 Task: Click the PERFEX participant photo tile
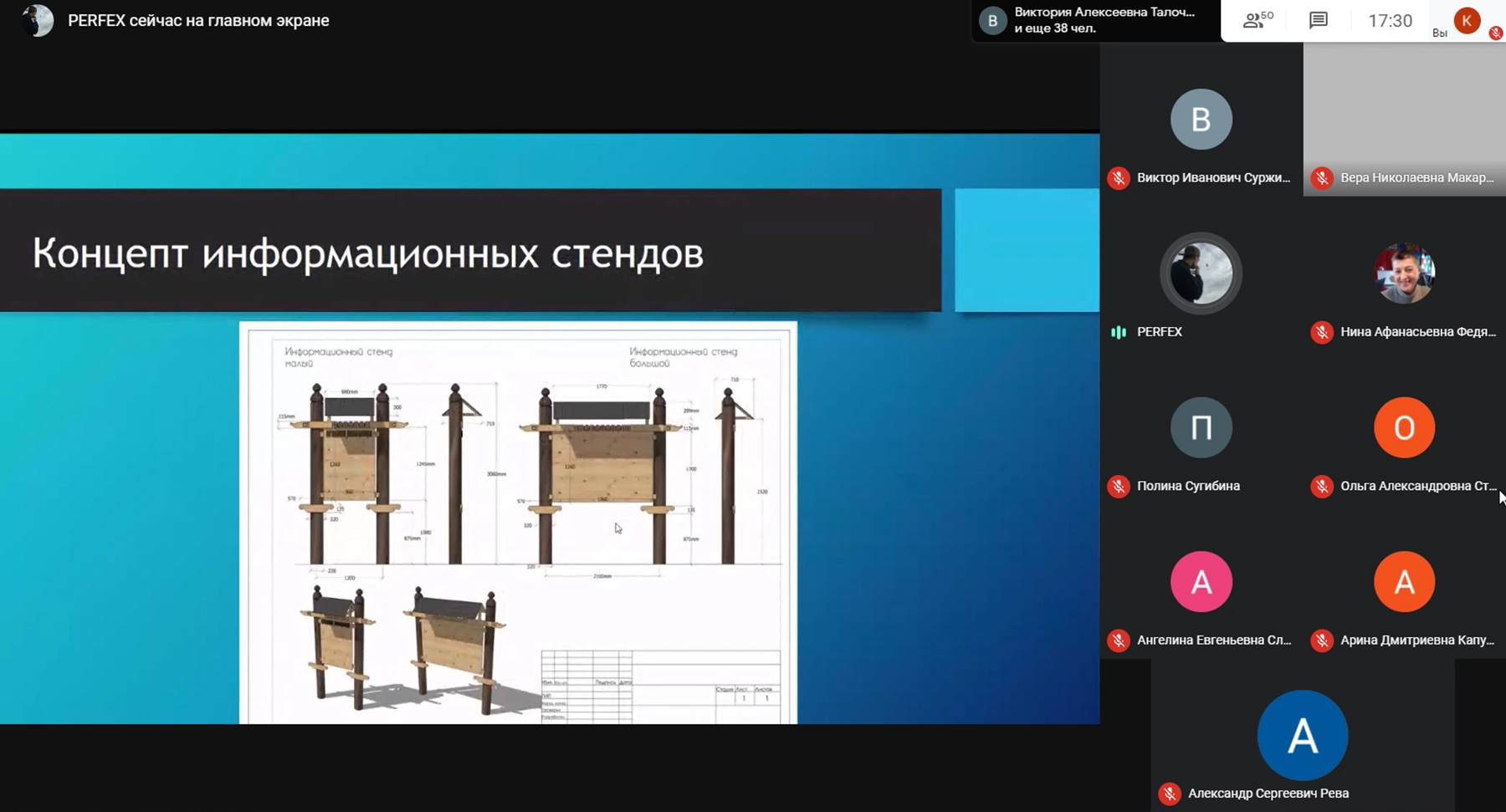pos(1201,273)
